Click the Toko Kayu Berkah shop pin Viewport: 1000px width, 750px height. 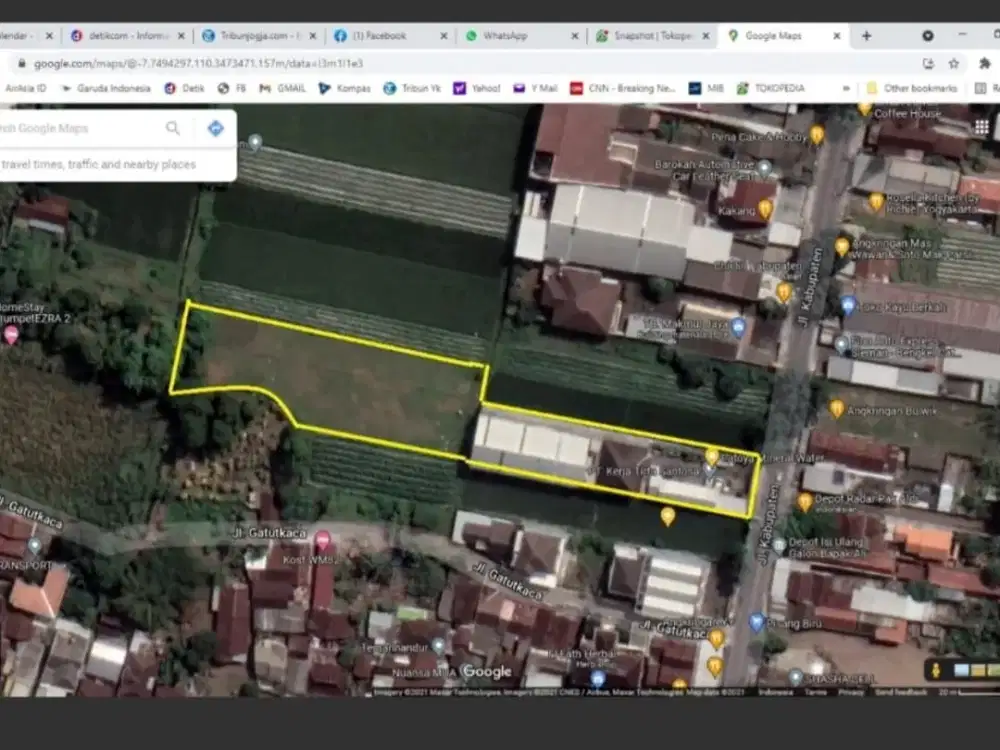click(848, 305)
